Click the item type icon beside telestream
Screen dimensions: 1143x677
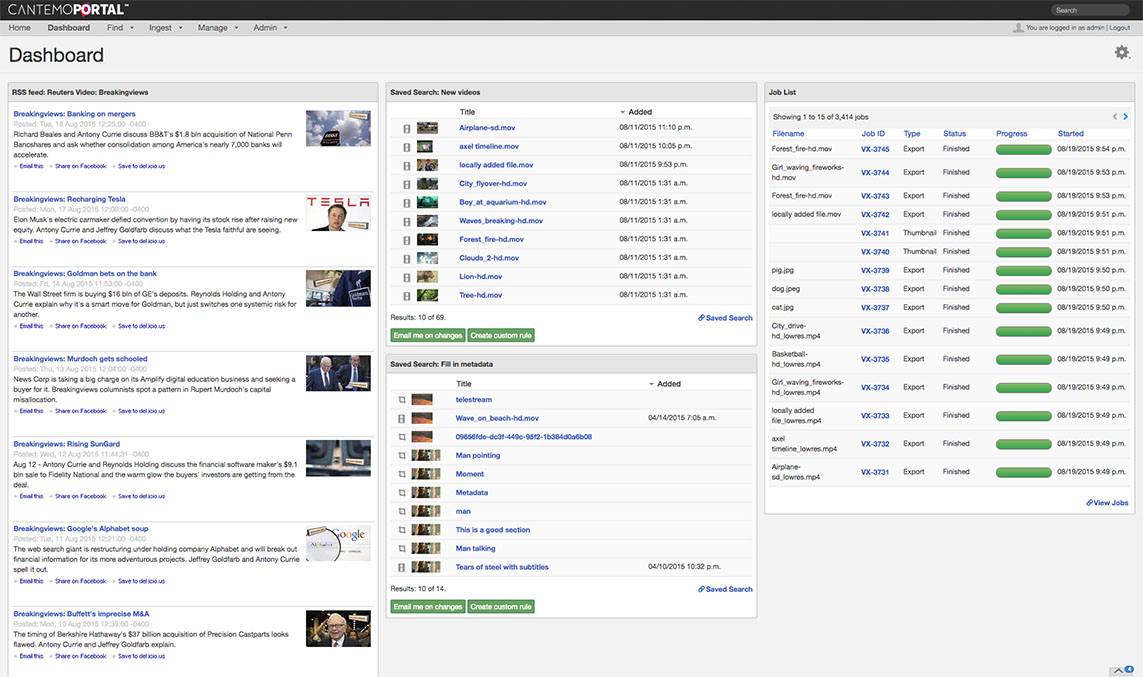click(x=402, y=400)
